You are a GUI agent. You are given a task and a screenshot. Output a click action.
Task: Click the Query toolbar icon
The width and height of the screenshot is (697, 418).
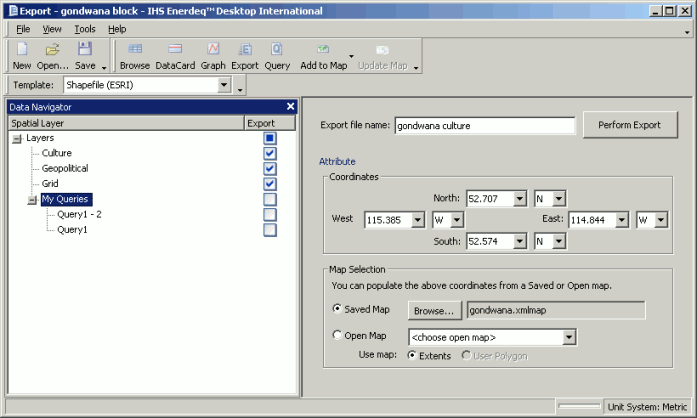[x=277, y=49]
